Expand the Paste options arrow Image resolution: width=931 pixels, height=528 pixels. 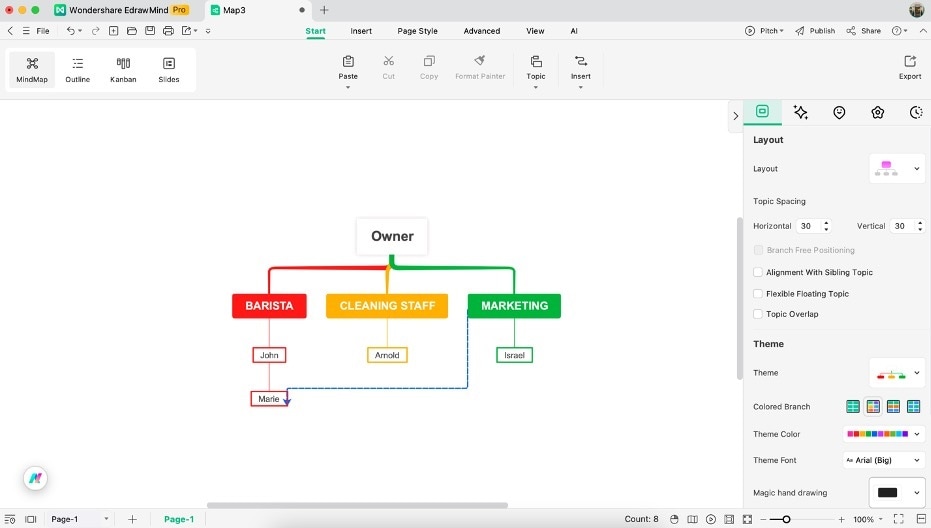(x=348, y=87)
